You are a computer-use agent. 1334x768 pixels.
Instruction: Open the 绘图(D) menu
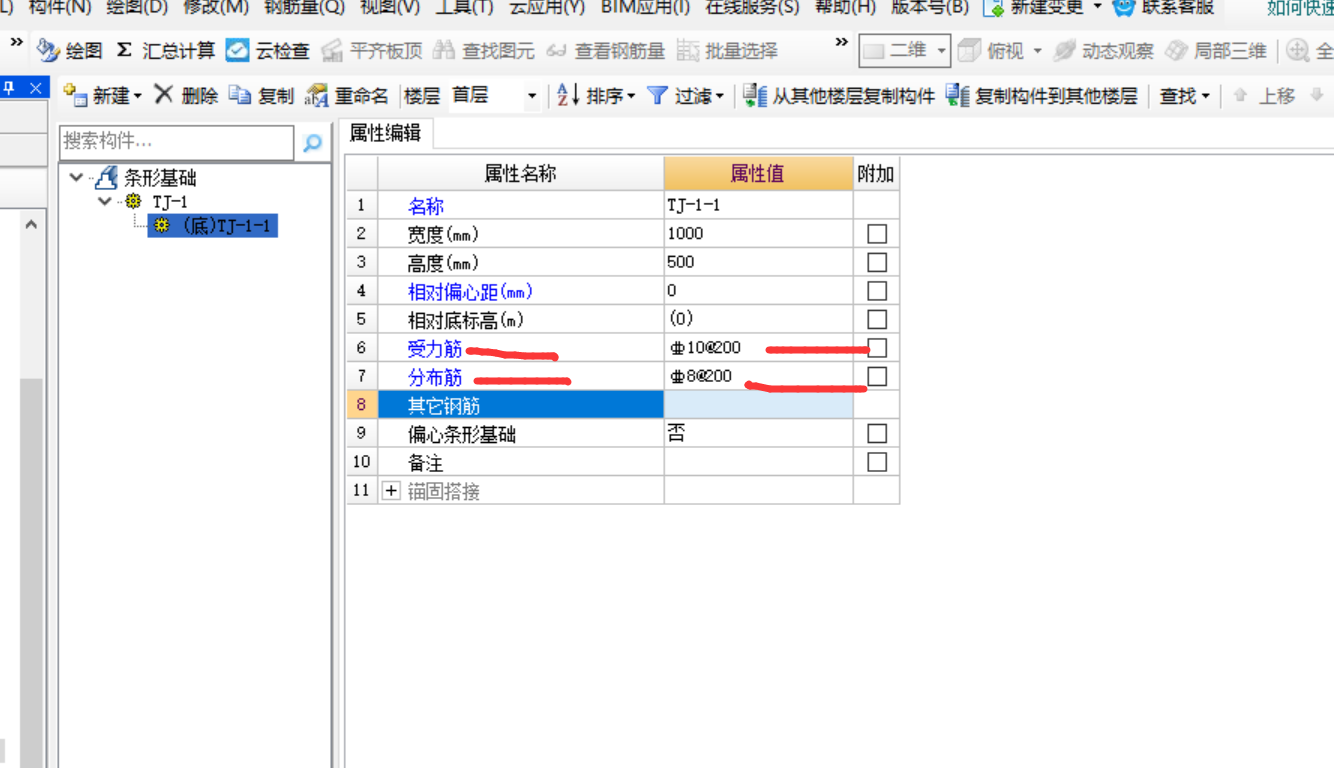point(137,7)
